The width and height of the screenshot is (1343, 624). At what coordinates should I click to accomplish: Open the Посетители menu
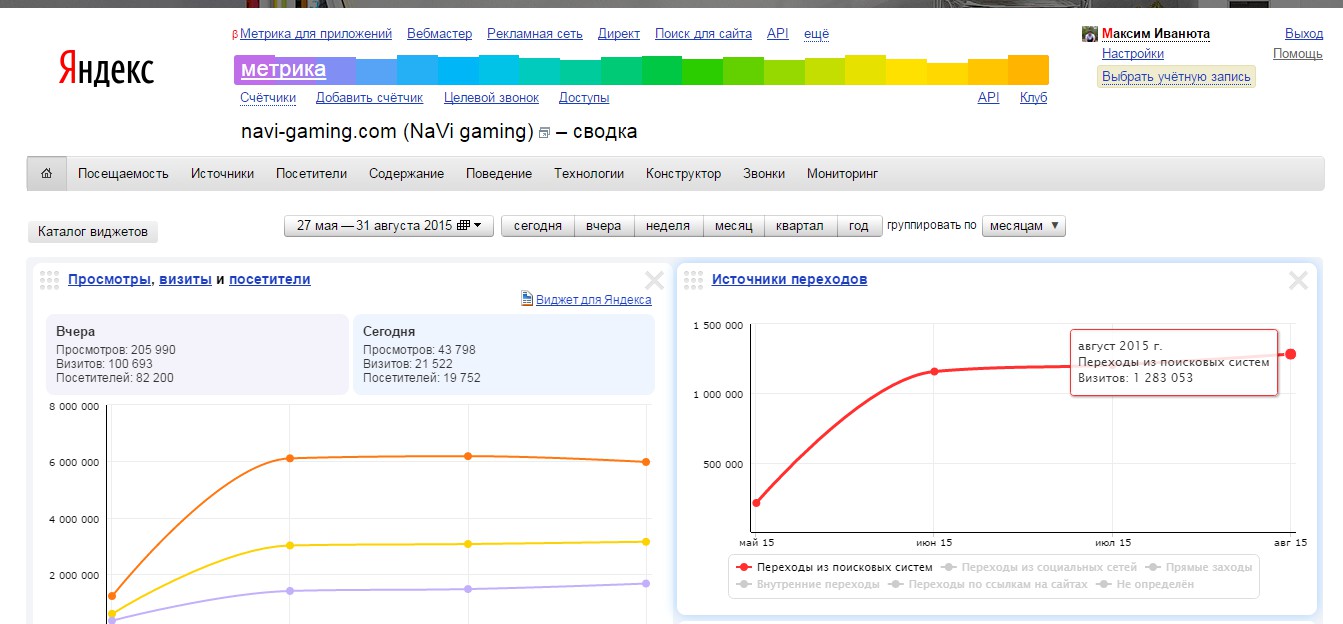point(312,174)
